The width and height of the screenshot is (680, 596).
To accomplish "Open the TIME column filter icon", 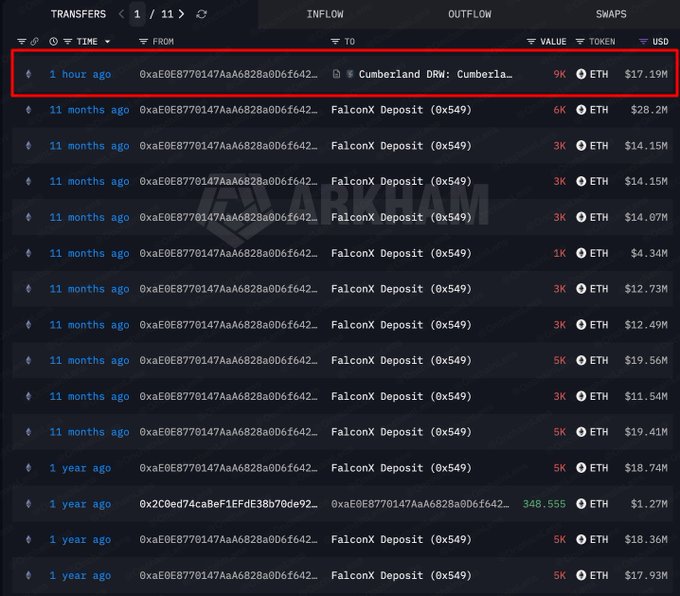I will (68, 42).
